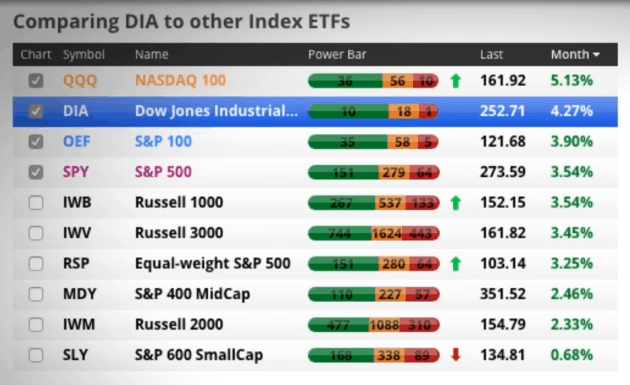Enable the IWB chart checkbox

tap(36, 203)
